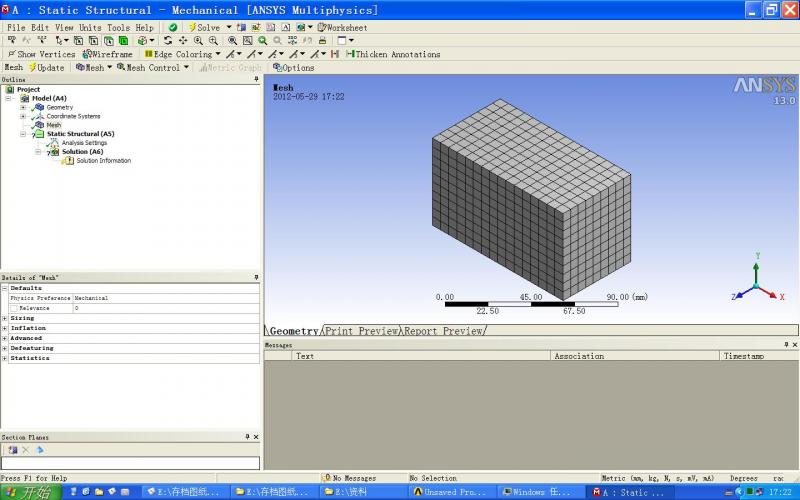Screen dimensions: 800x500
Task: Select Analysis Settings in the outline
Action: 84,143
